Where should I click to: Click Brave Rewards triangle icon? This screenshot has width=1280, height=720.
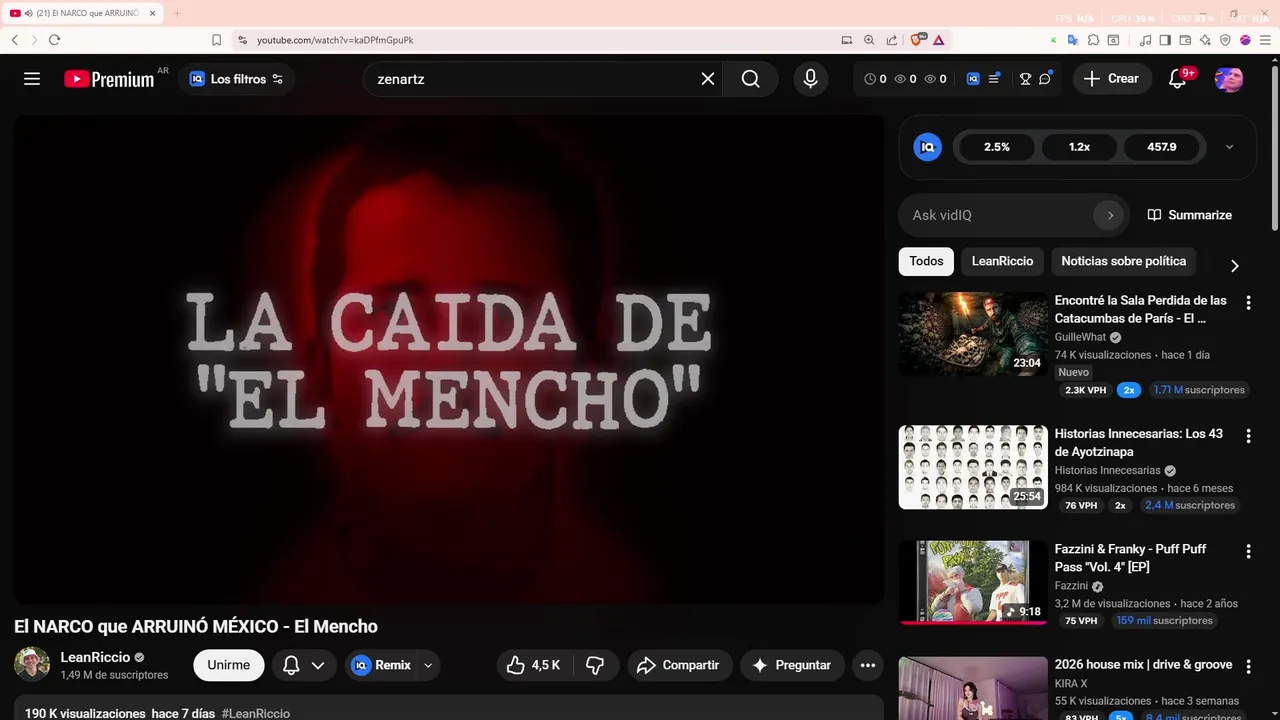(939, 40)
